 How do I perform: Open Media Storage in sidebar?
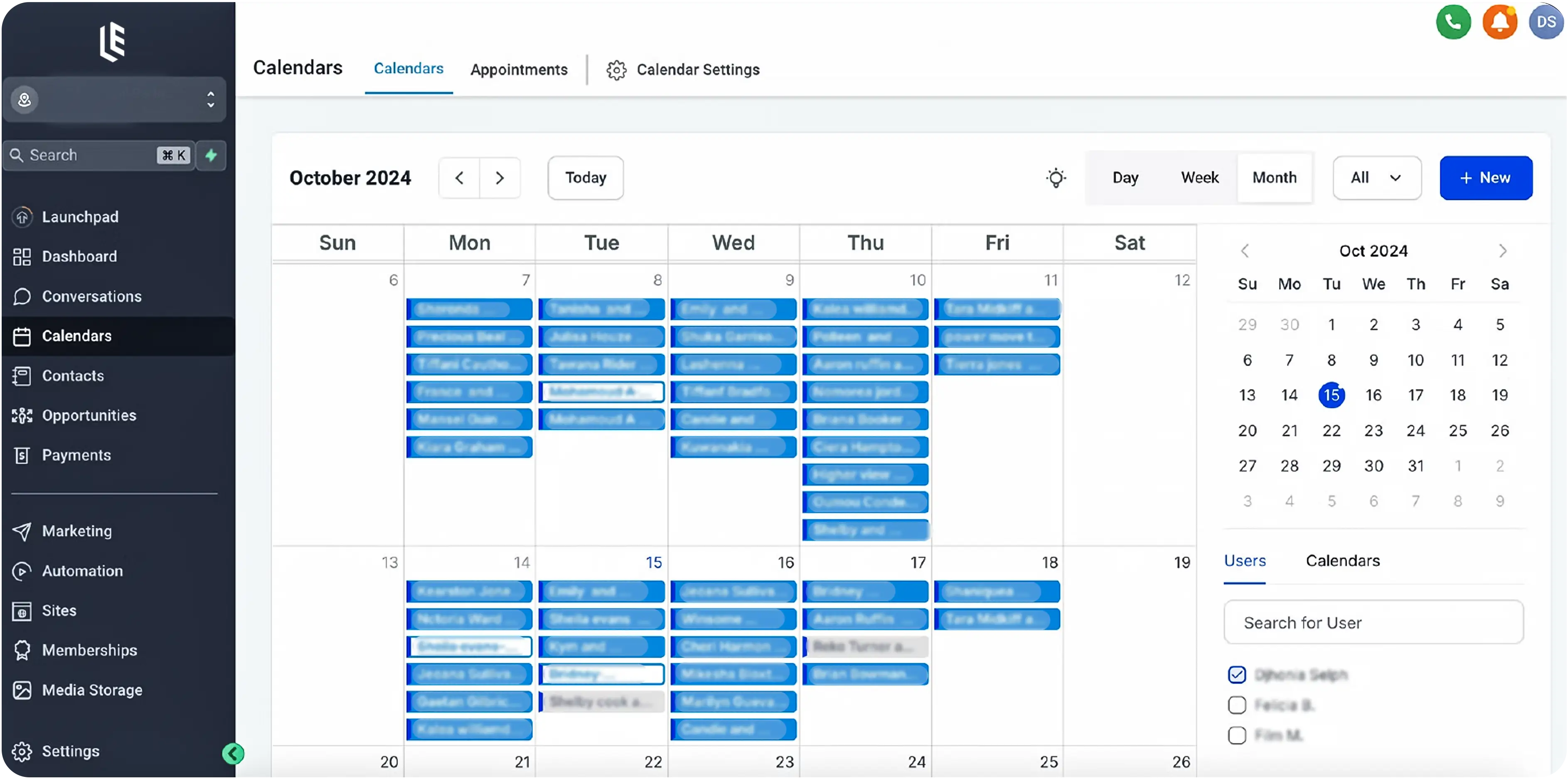click(x=92, y=690)
